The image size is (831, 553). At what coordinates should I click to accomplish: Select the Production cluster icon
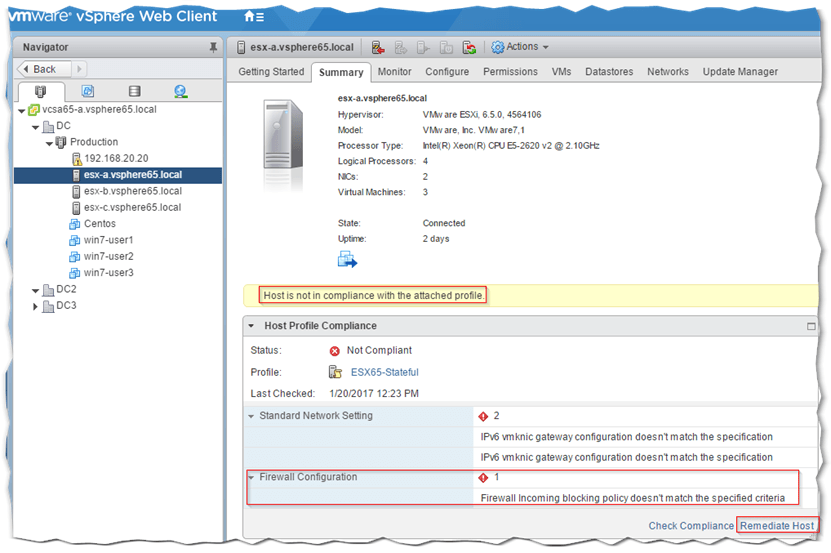[x=61, y=142]
